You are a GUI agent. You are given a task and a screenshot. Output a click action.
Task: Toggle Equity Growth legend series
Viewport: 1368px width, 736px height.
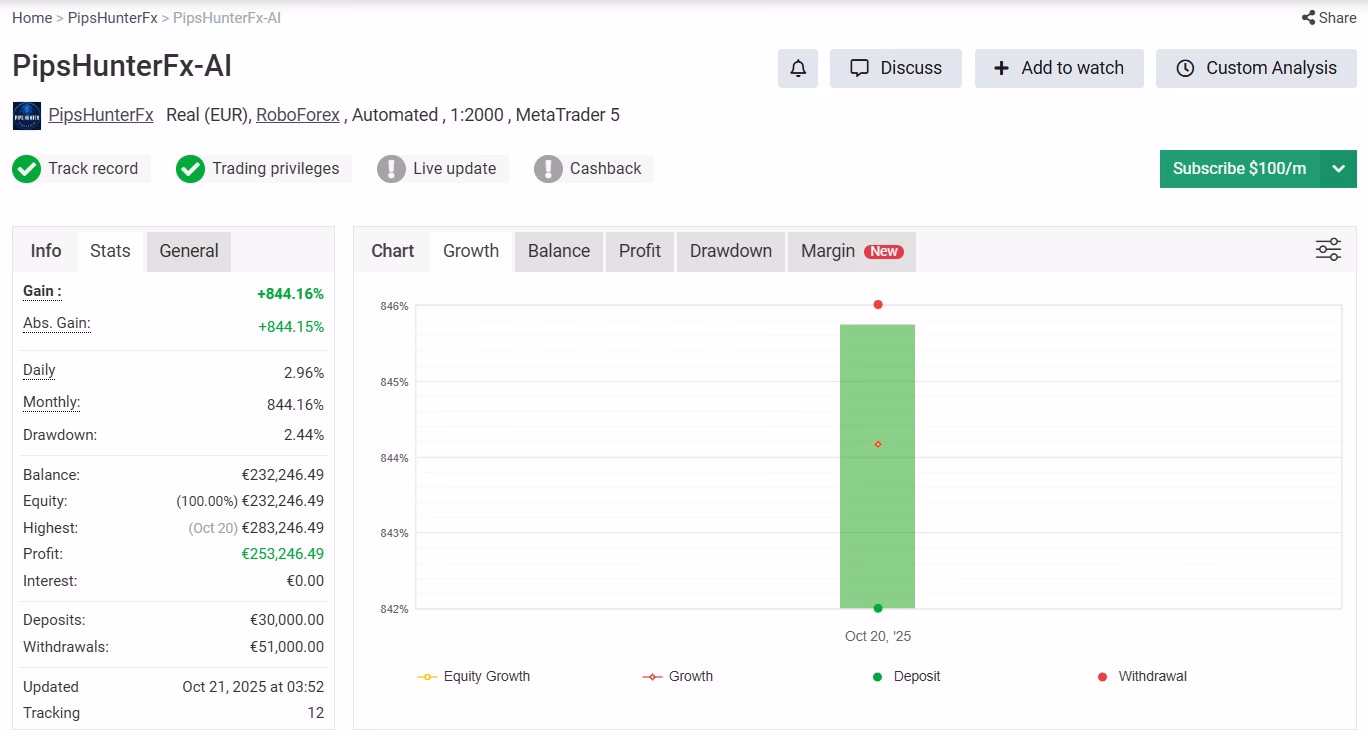point(474,677)
